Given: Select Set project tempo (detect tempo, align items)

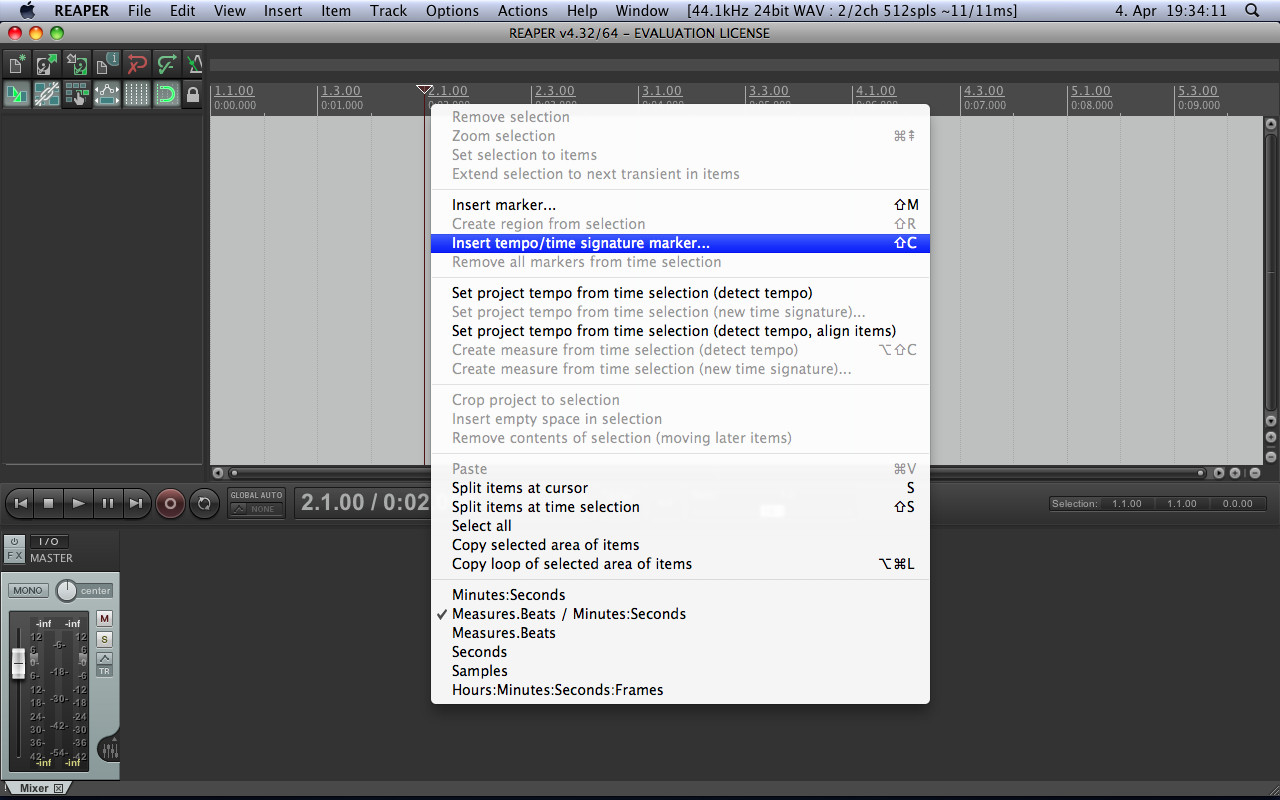Looking at the screenshot, I should tap(680, 331).
